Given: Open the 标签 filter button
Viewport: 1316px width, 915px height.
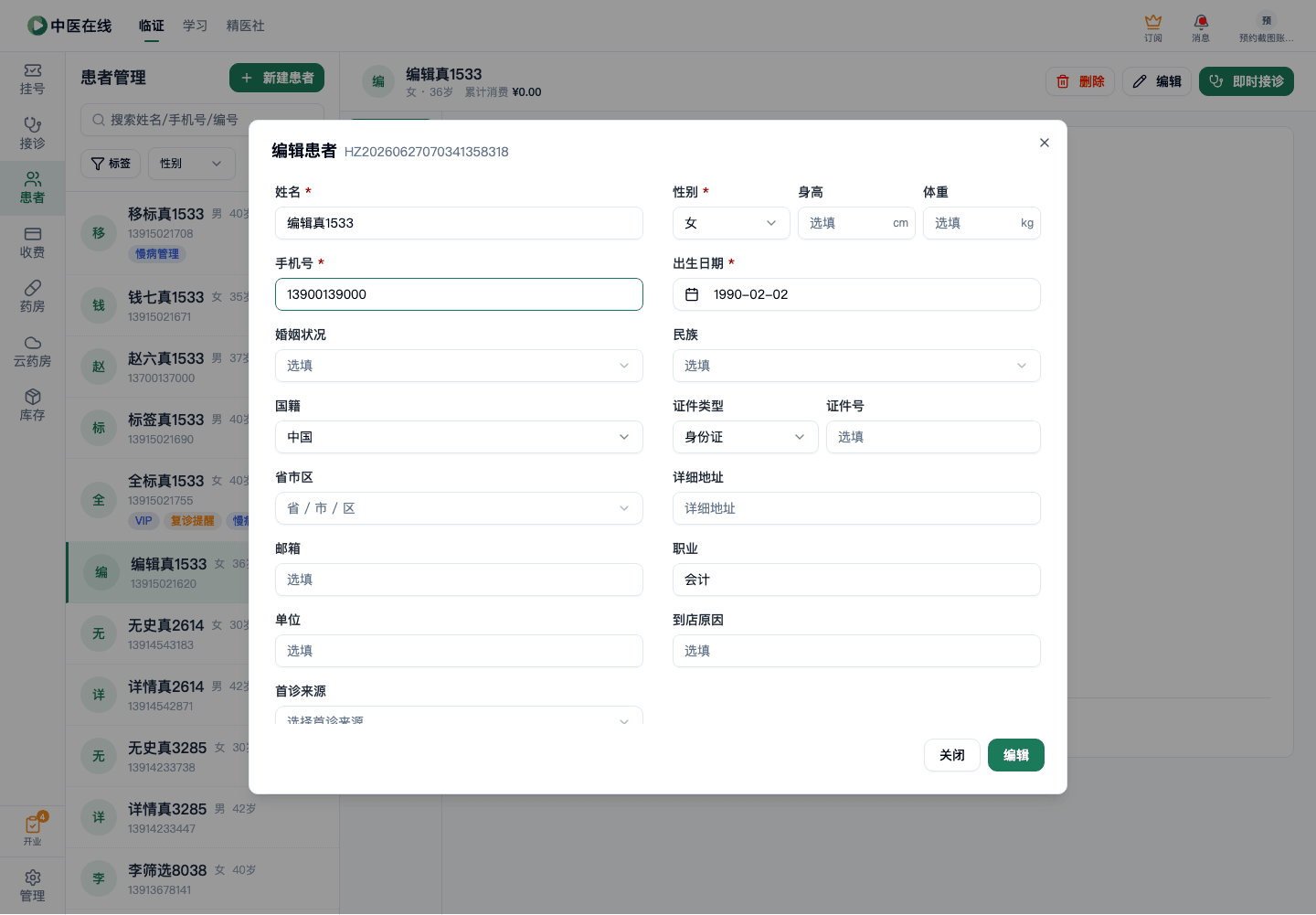Looking at the screenshot, I should [x=111, y=164].
